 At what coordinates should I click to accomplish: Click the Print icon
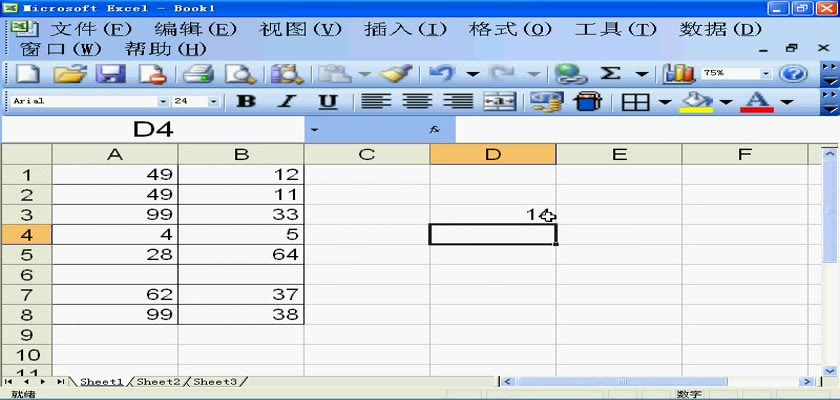199,74
